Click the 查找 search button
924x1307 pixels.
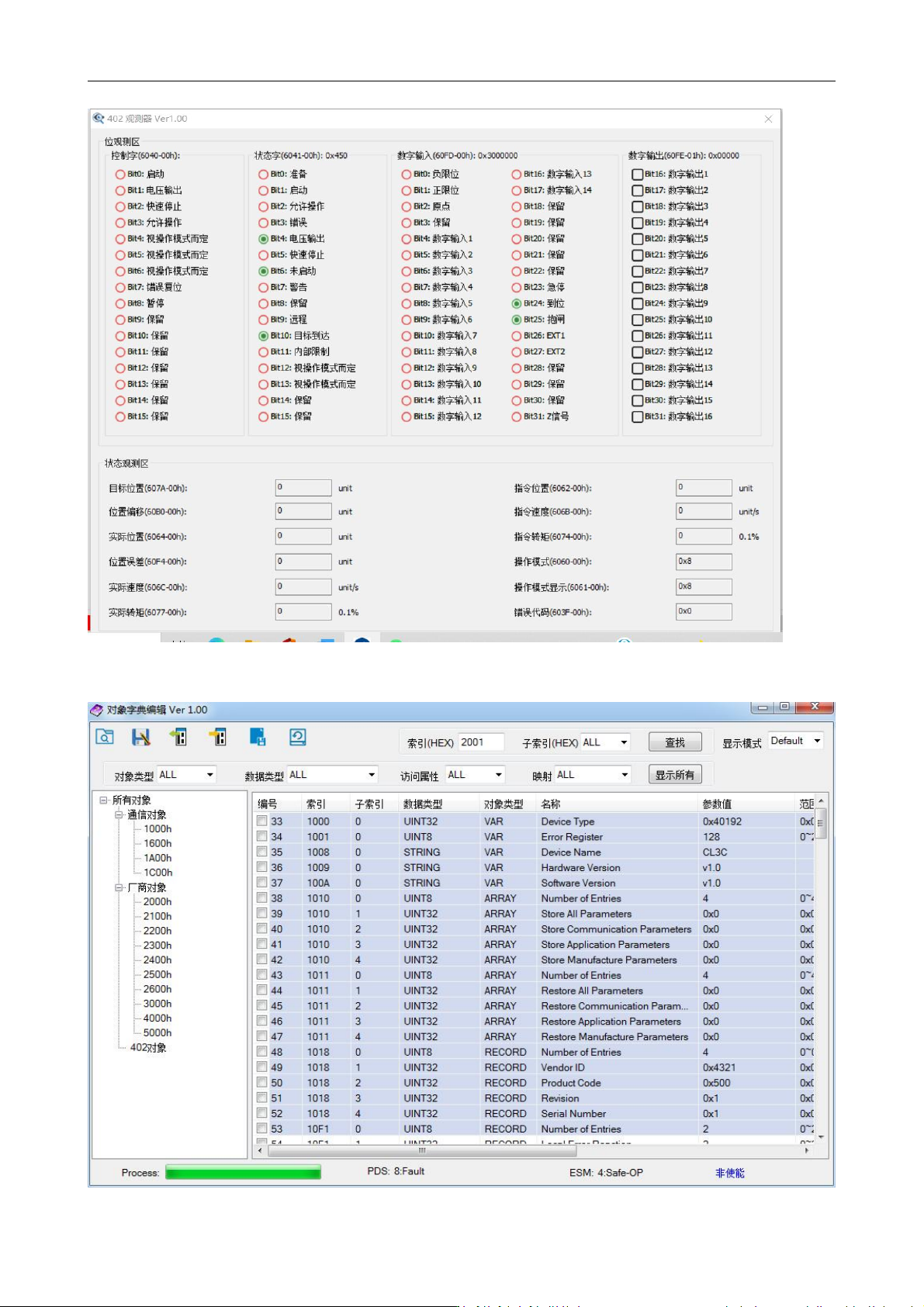click(675, 742)
